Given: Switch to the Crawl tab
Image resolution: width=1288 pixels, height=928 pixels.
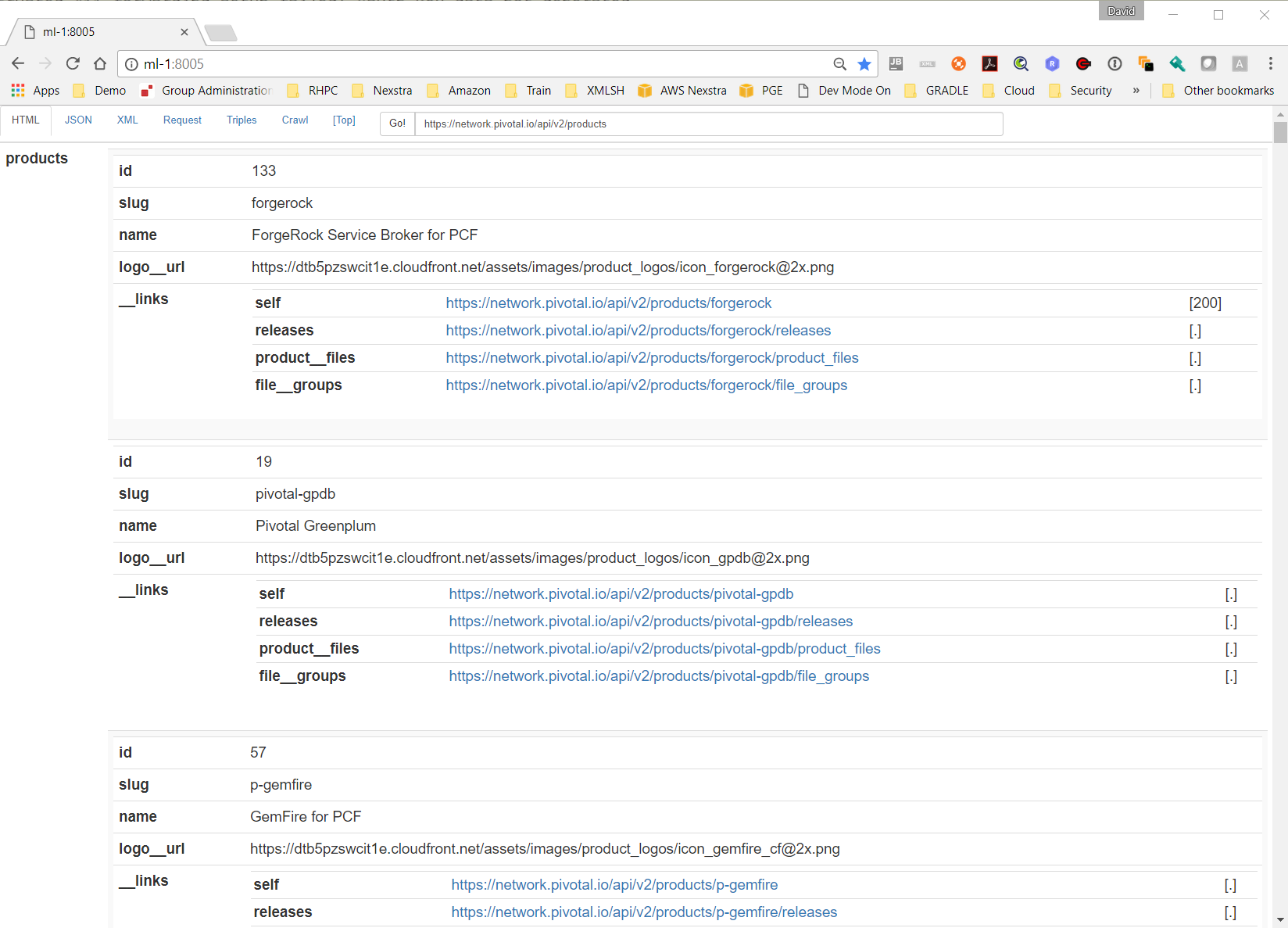Looking at the screenshot, I should point(295,120).
